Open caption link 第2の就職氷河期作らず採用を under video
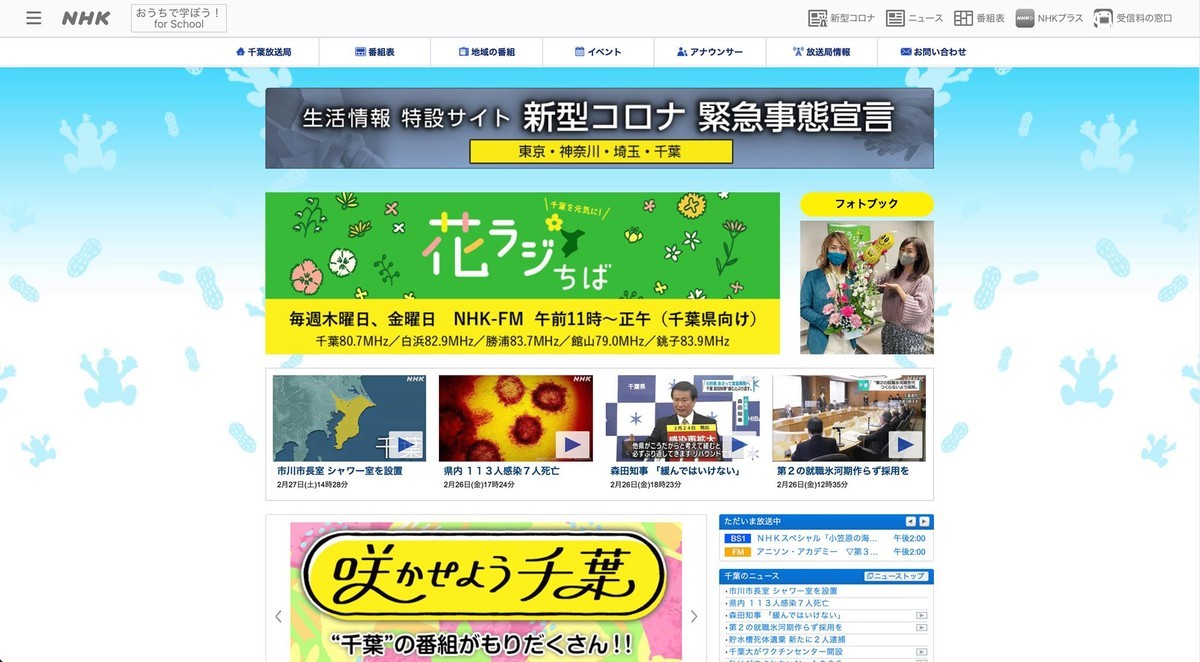Image resolution: width=1200 pixels, height=662 pixels. pos(843,470)
